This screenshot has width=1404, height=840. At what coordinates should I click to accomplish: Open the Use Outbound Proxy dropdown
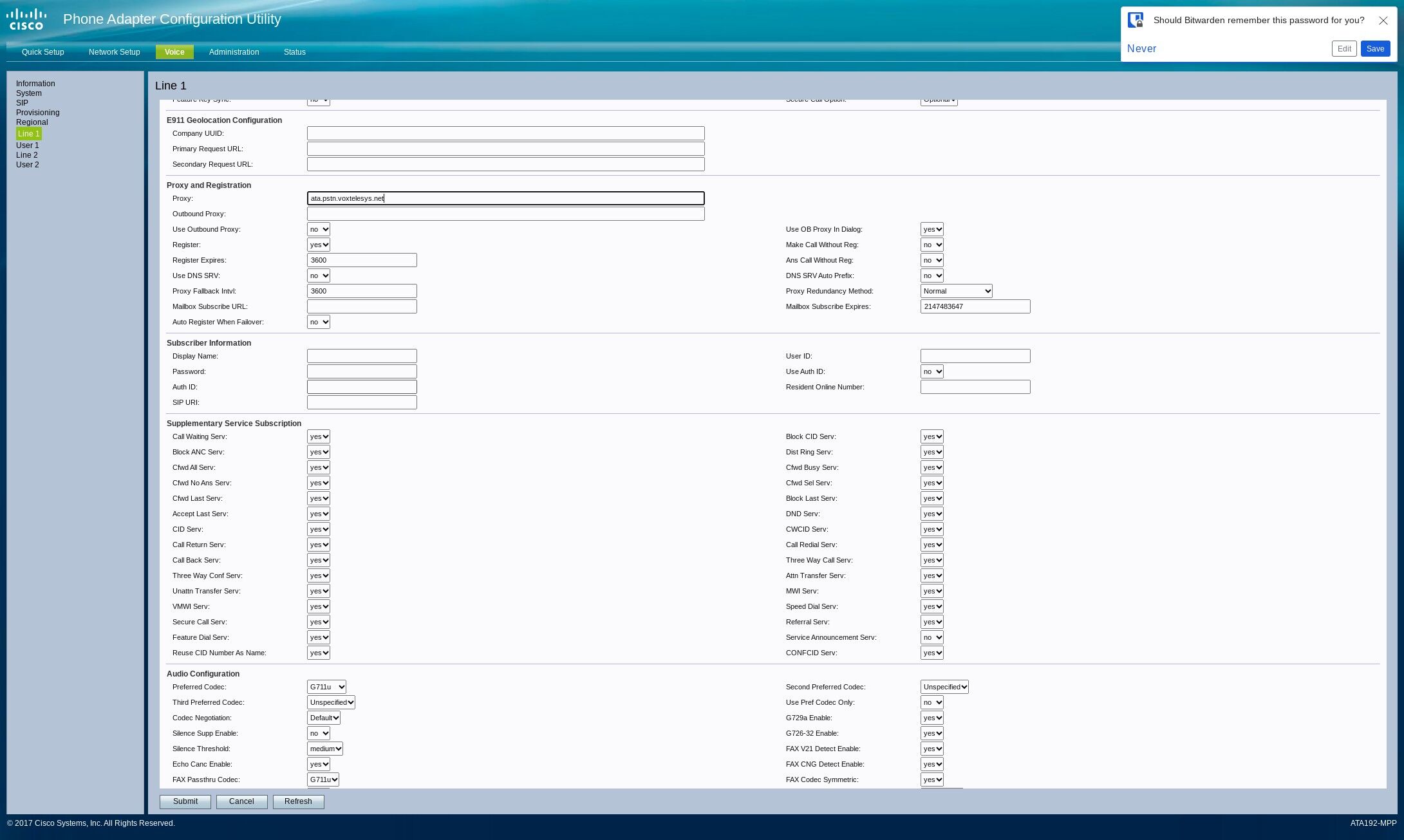click(319, 229)
